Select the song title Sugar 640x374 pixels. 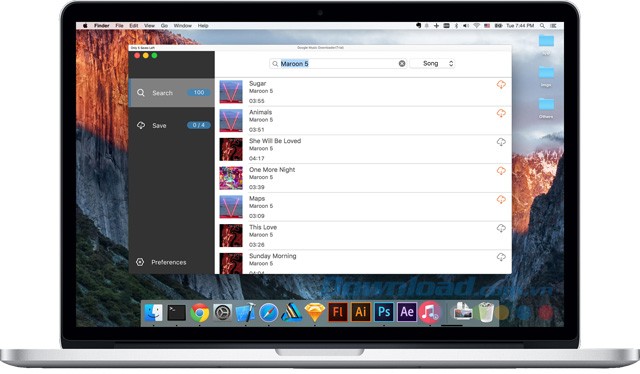pyautogui.click(x=258, y=83)
